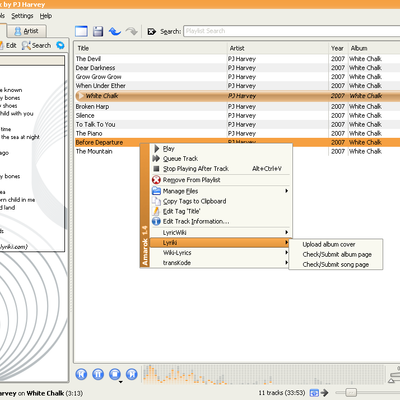Choose Remove From Playlist
This screenshot has width=400, height=400.
(221, 180)
